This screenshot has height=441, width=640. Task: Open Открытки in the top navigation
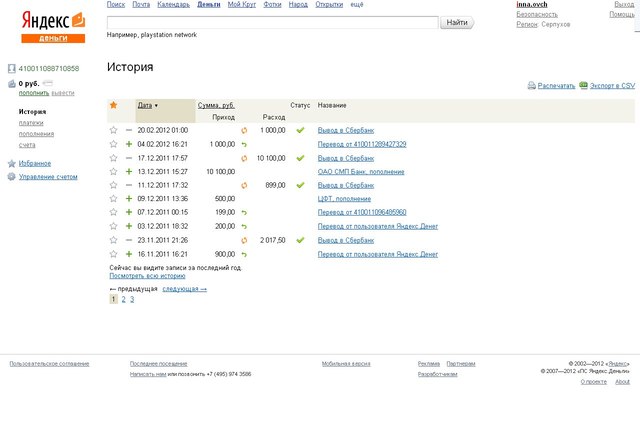tap(329, 4)
